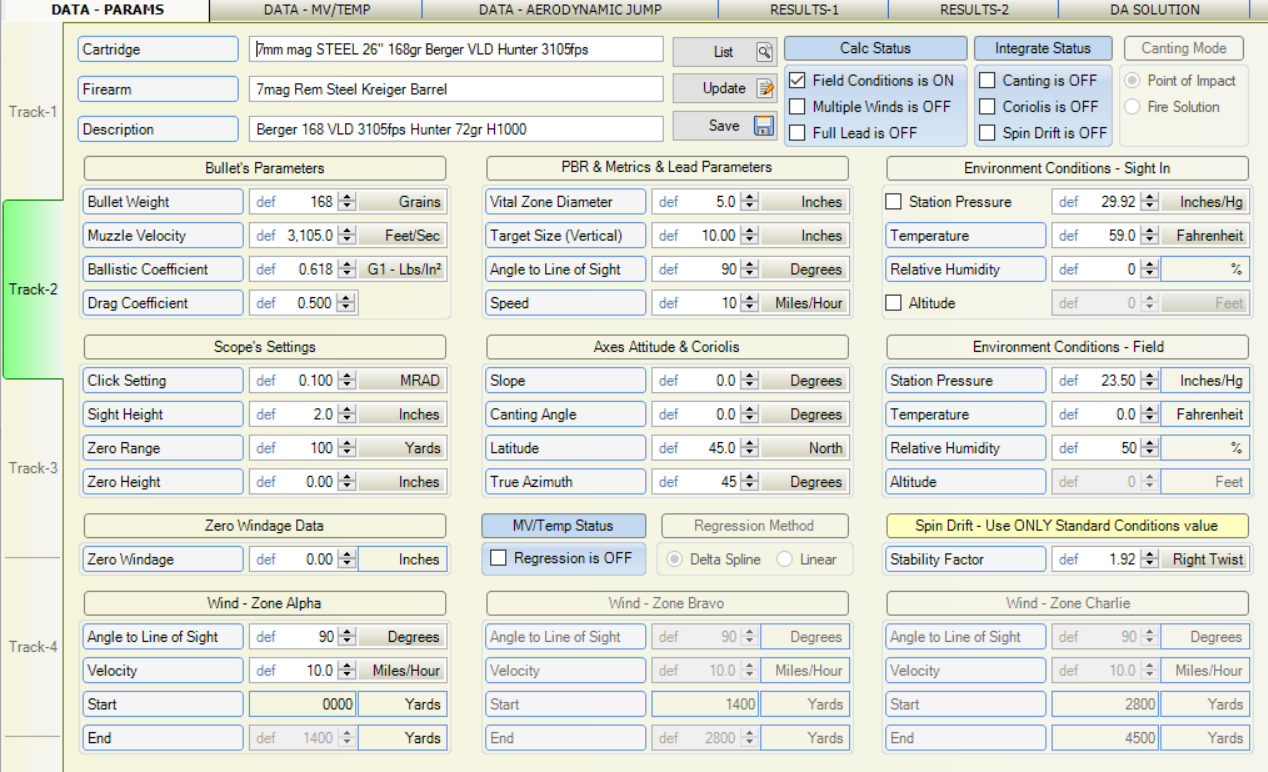This screenshot has width=1268, height=772.
Task: Change the Ballistic Coefficient G1 - Lbs/In² unit
Action: pos(402,270)
